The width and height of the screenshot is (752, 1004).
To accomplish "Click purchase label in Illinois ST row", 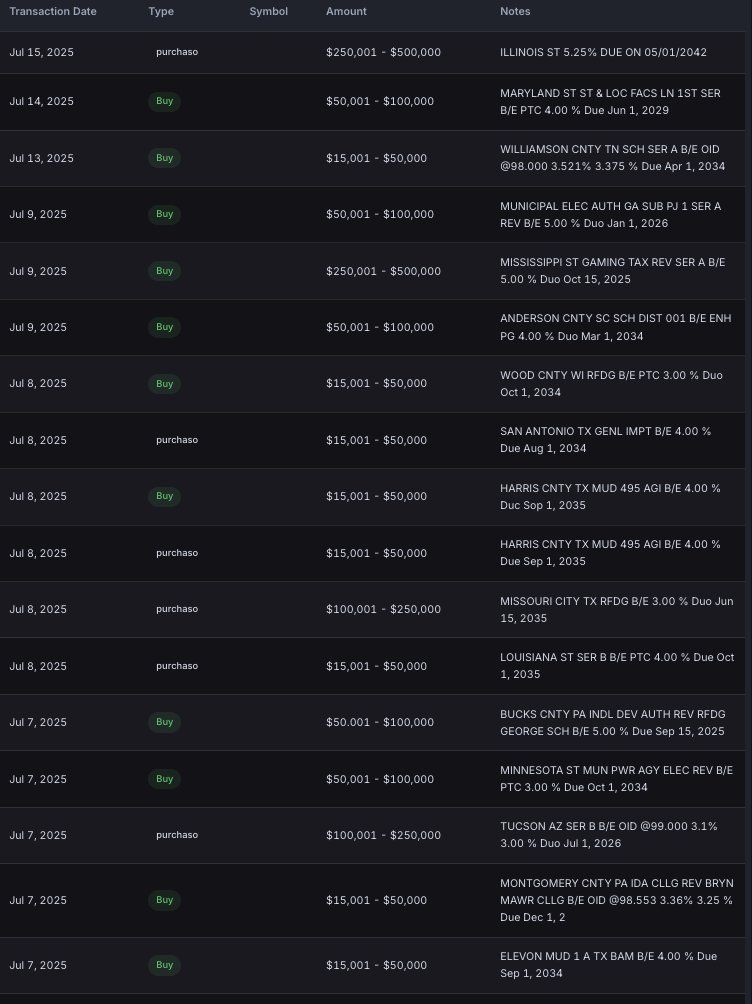I will (x=177, y=51).
